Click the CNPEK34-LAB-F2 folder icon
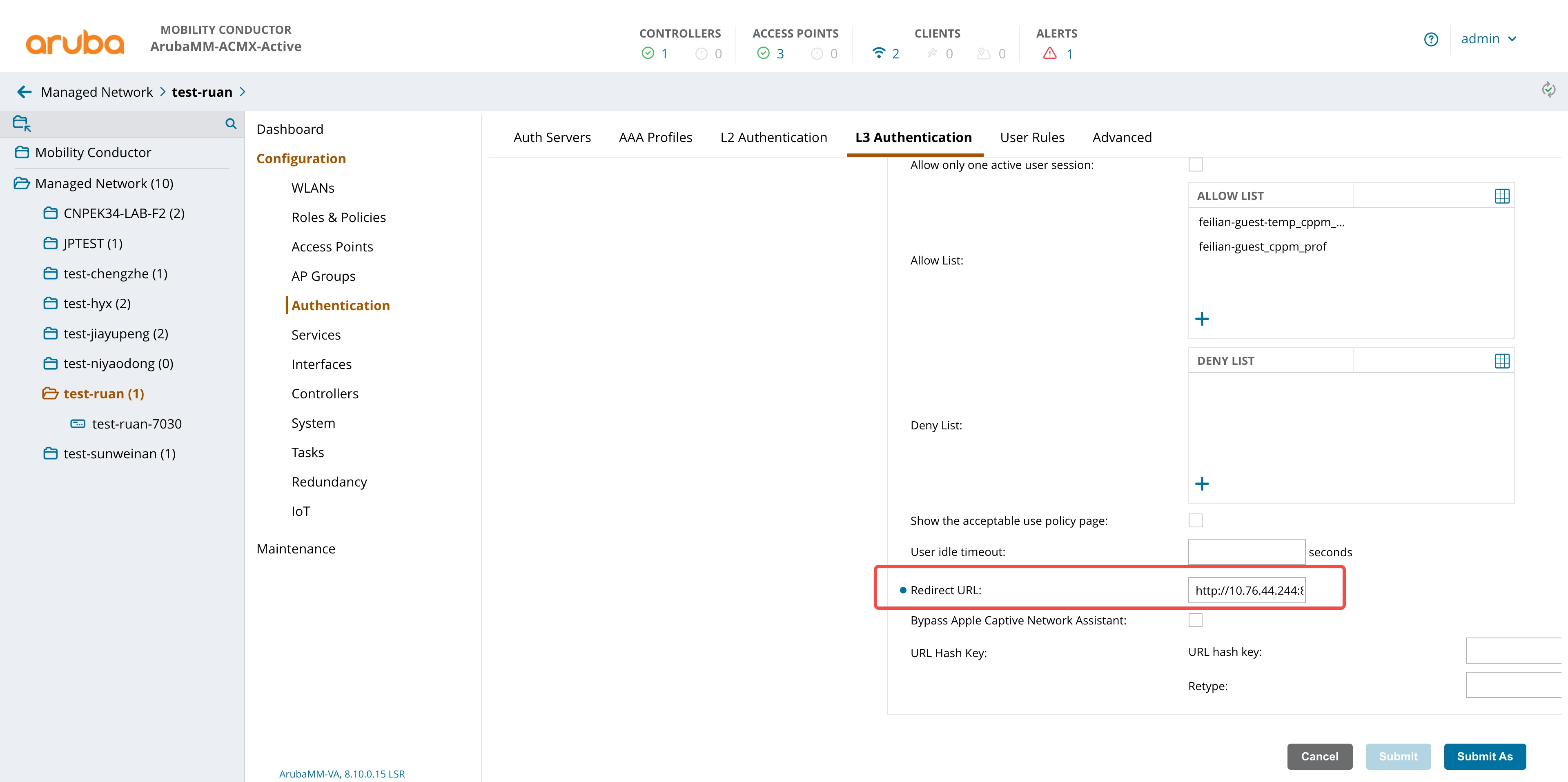This screenshot has width=1568, height=782. 51,213
